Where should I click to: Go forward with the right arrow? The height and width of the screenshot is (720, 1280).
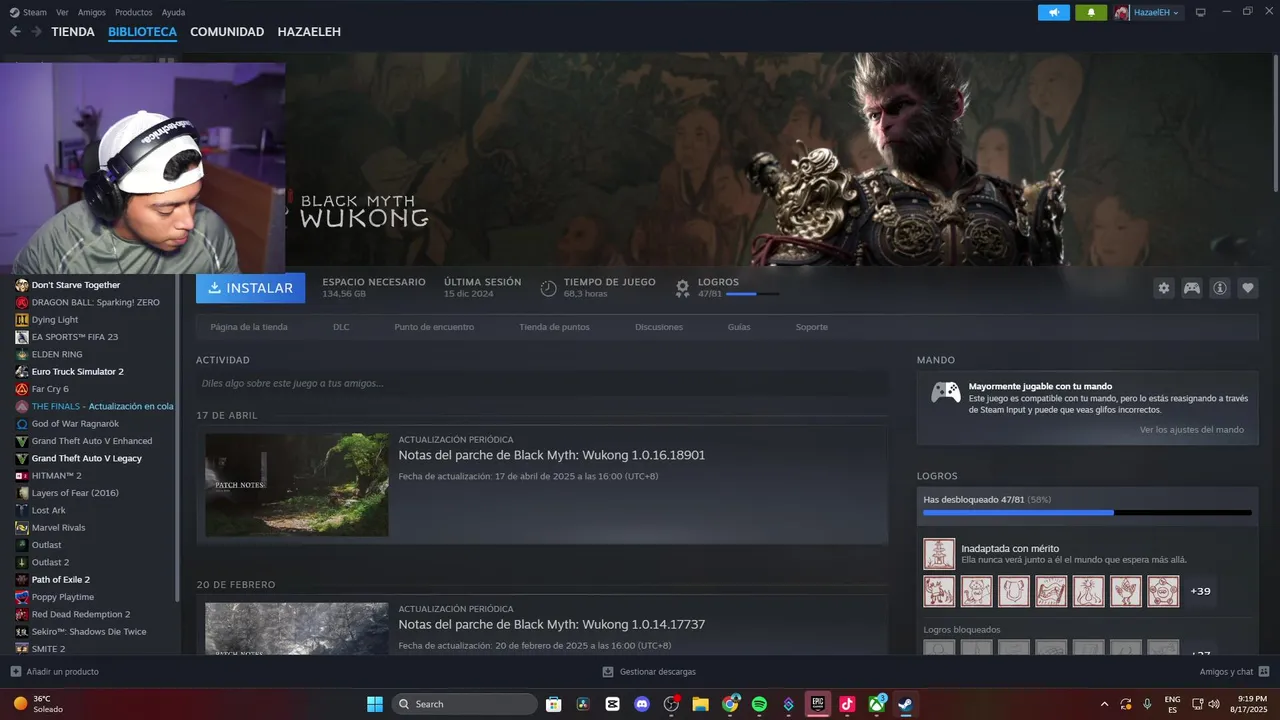36,32
